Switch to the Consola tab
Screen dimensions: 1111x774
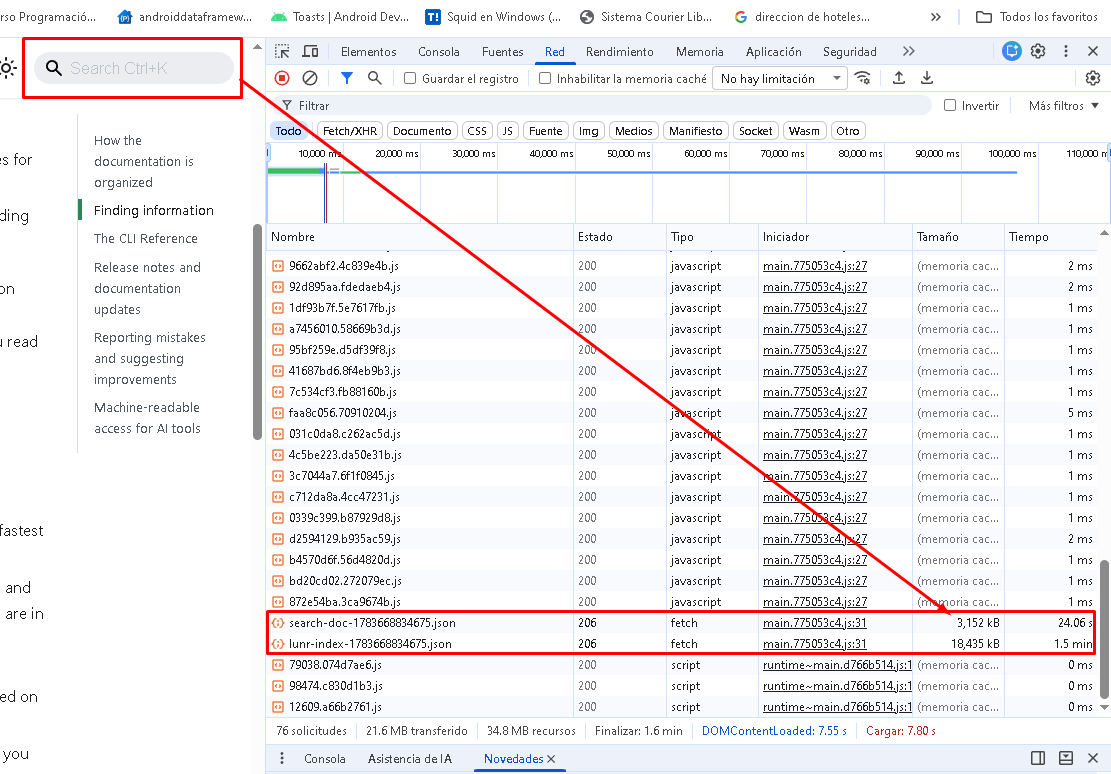click(x=439, y=52)
